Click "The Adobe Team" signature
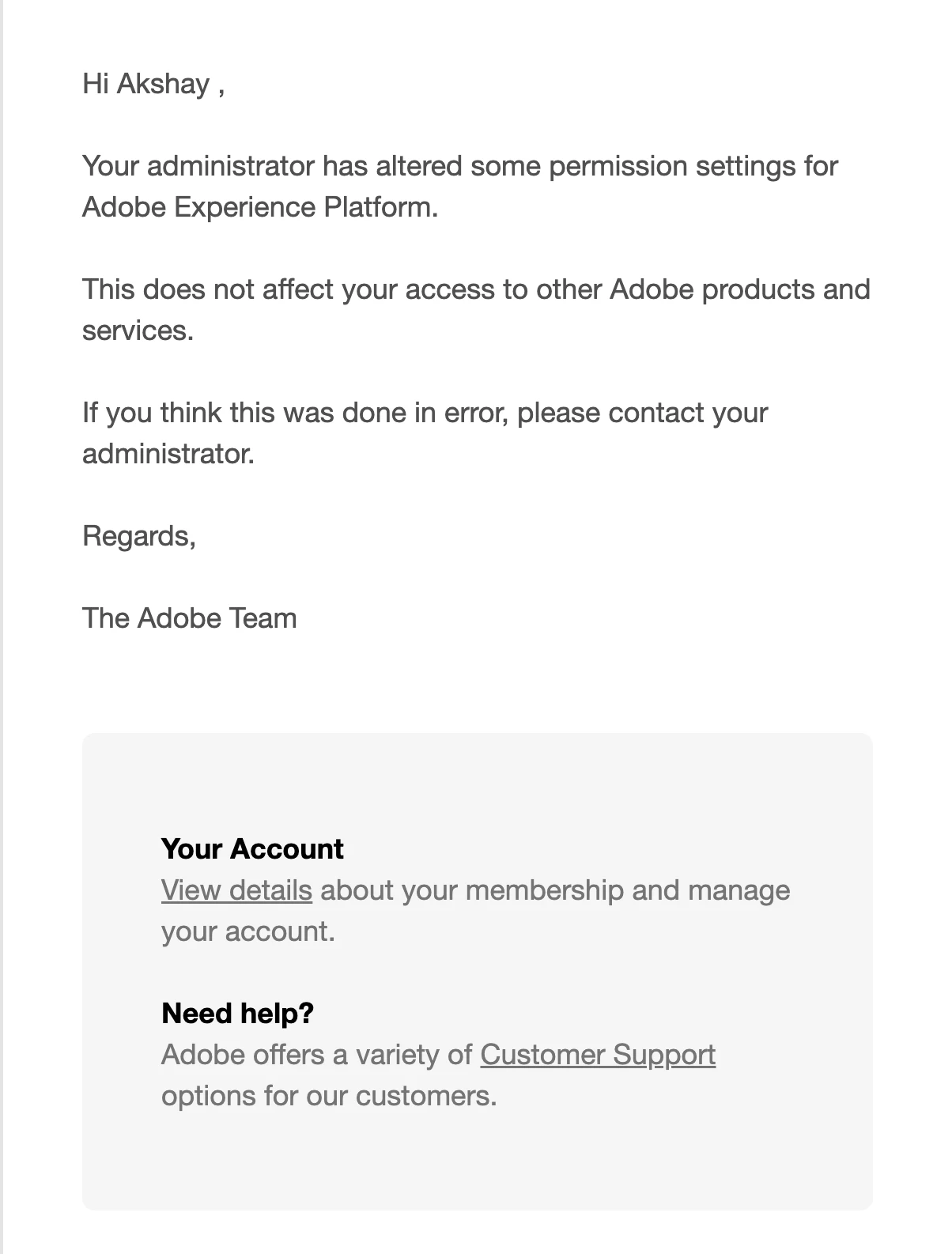The image size is (952, 1254). coord(190,618)
